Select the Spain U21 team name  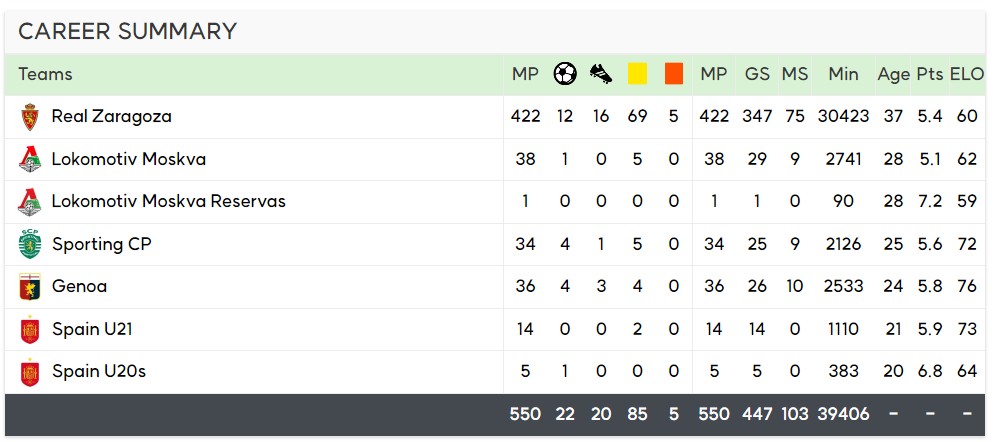pos(92,329)
